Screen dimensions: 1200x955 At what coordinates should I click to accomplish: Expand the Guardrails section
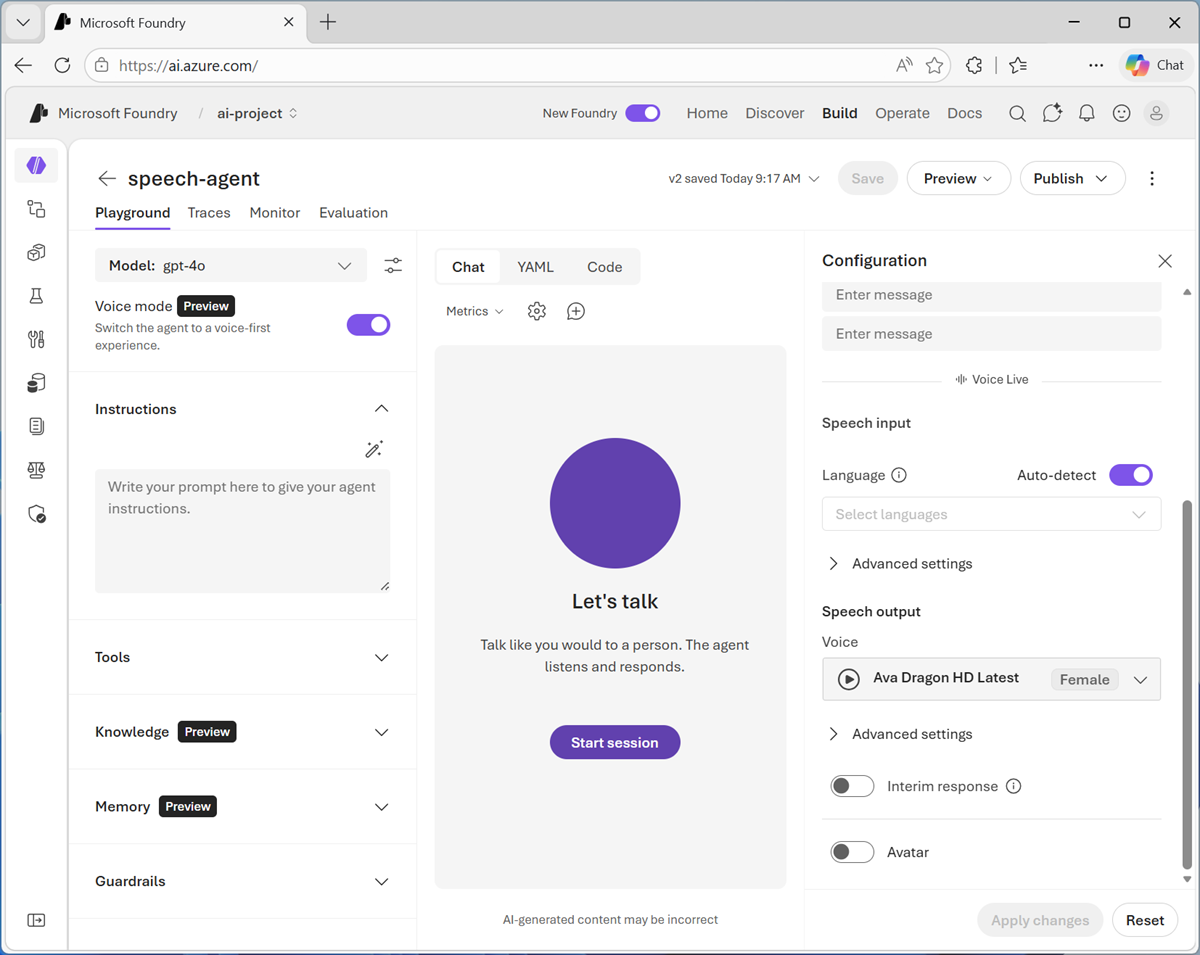[x=381, y=882]
